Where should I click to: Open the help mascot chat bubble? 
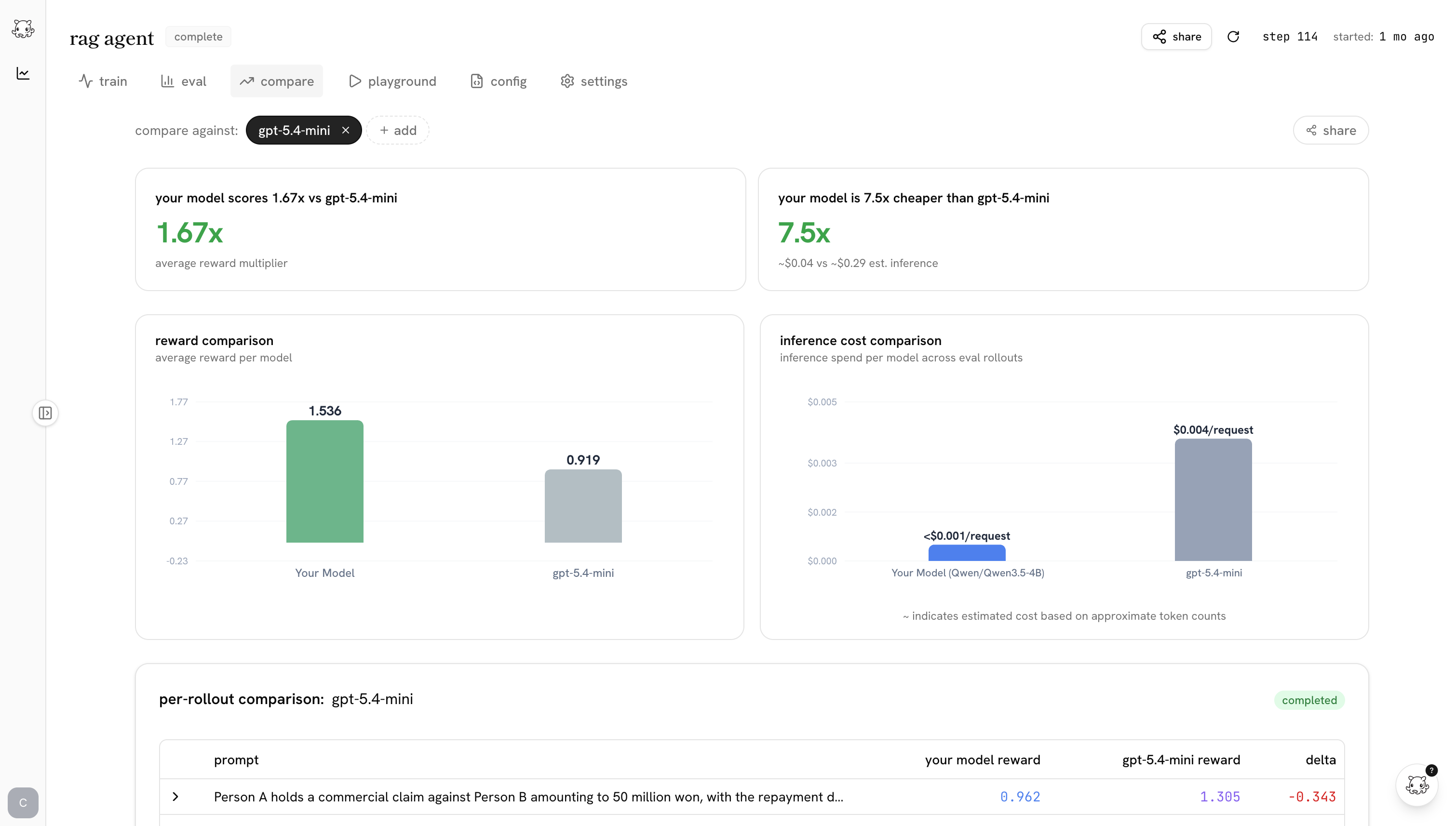1417,785
